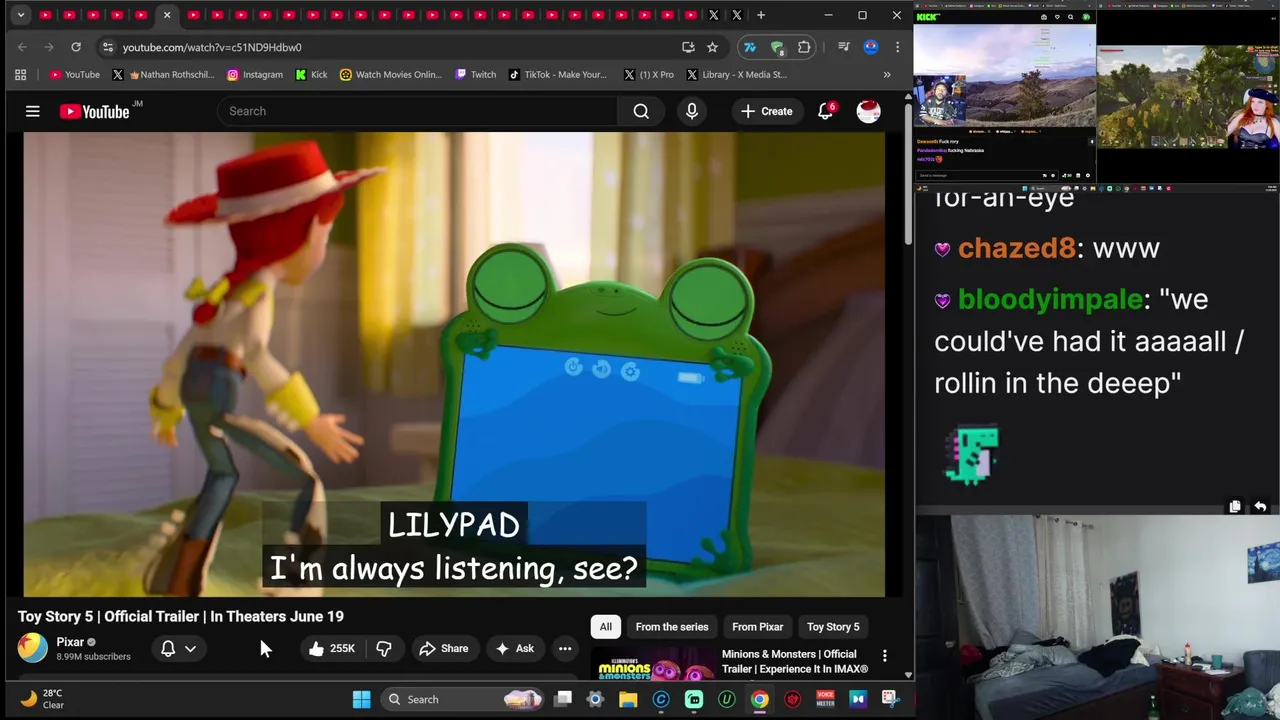1280x720 pixels.
Task: Open Chrome profile avatar
Action: pyautogui.click(x=870, y=47)
